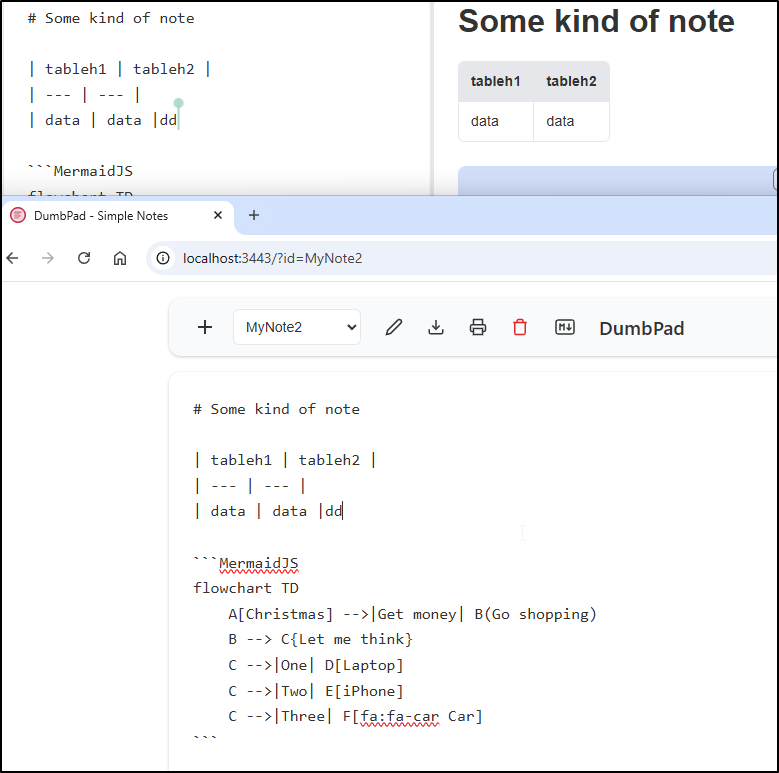Viewport: 779px width, 773px height.
Task: Click the 'fa:fa-car' underlined text
Action: (x=399, y=717)
